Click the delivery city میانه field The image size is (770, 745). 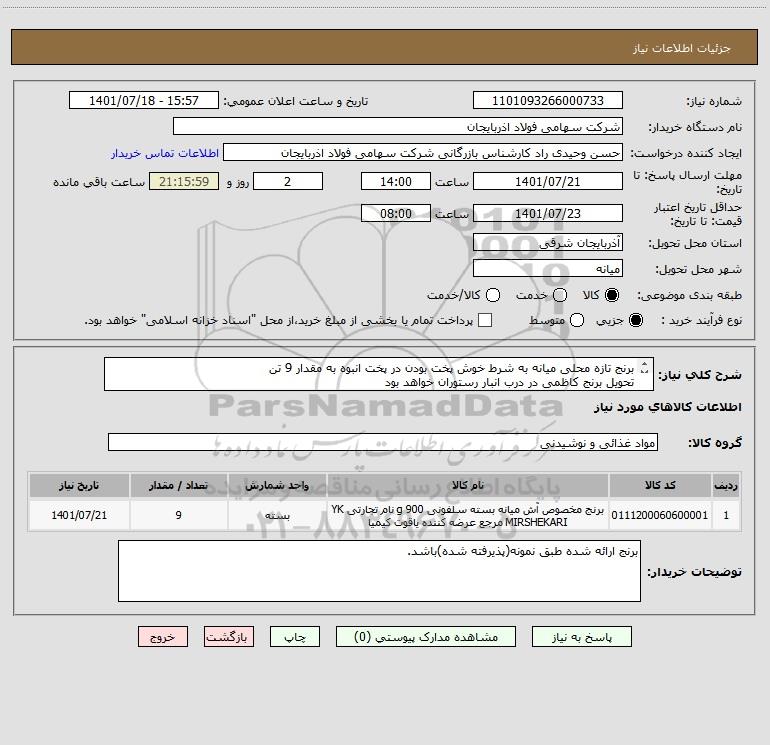click(548, 269)
